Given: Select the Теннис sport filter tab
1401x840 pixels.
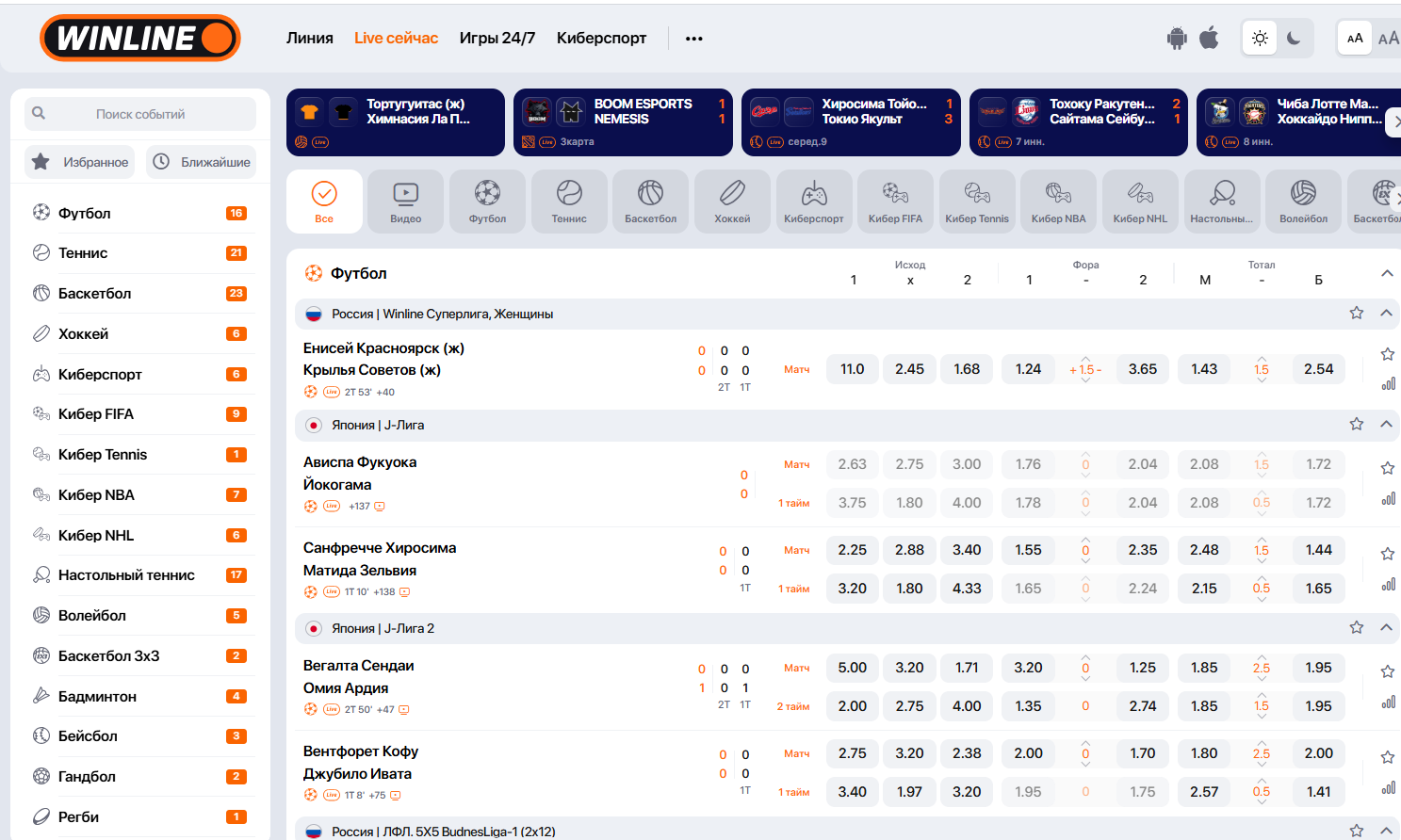Looking at the screenshot, I should 569,202.
